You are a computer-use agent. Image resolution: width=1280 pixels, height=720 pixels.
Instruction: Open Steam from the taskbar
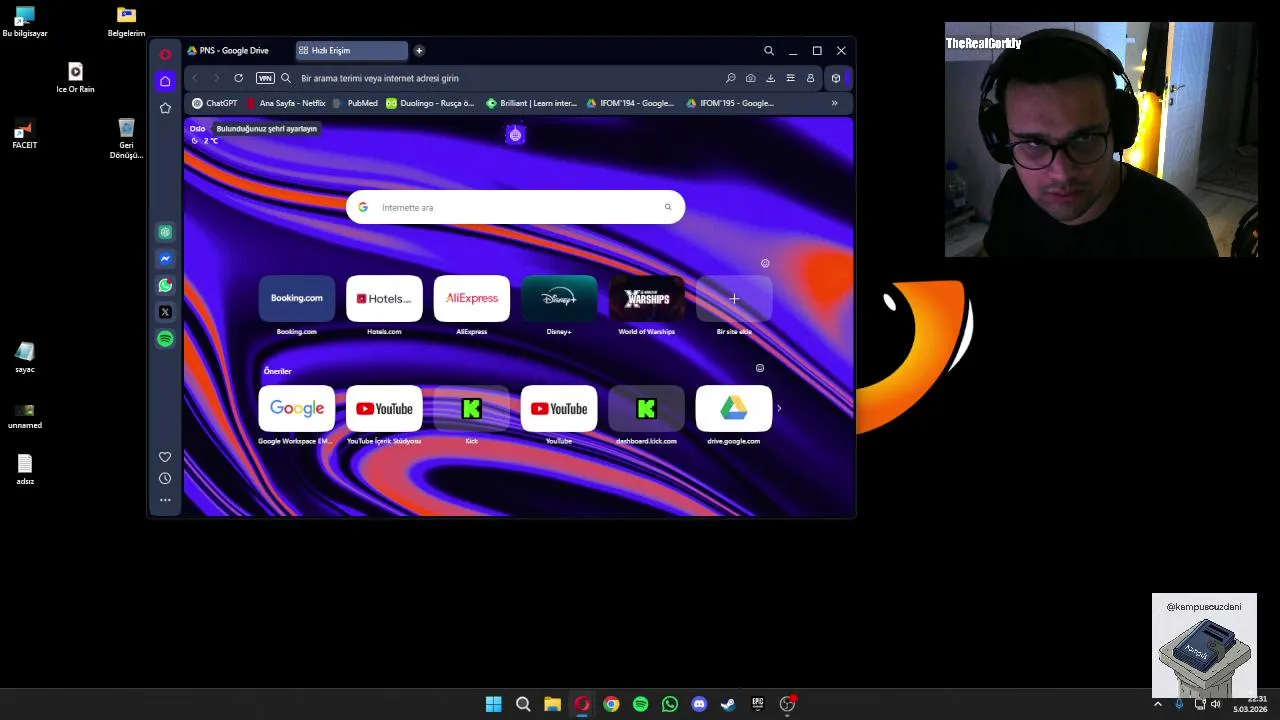pyautogui.click(x=728, y=704)
